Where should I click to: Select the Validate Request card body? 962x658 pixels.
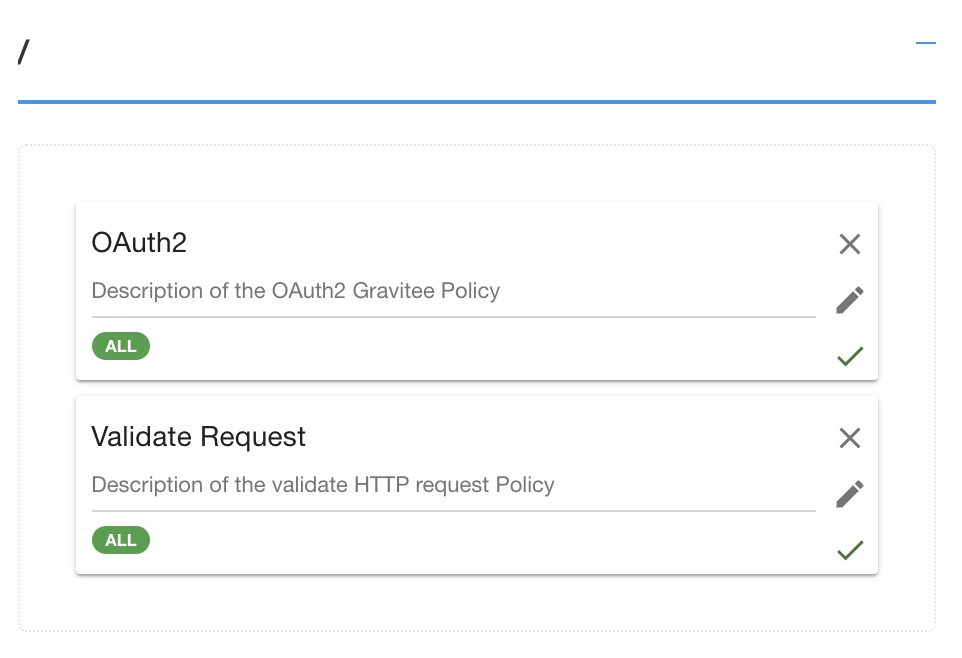[x=477, y=485]
